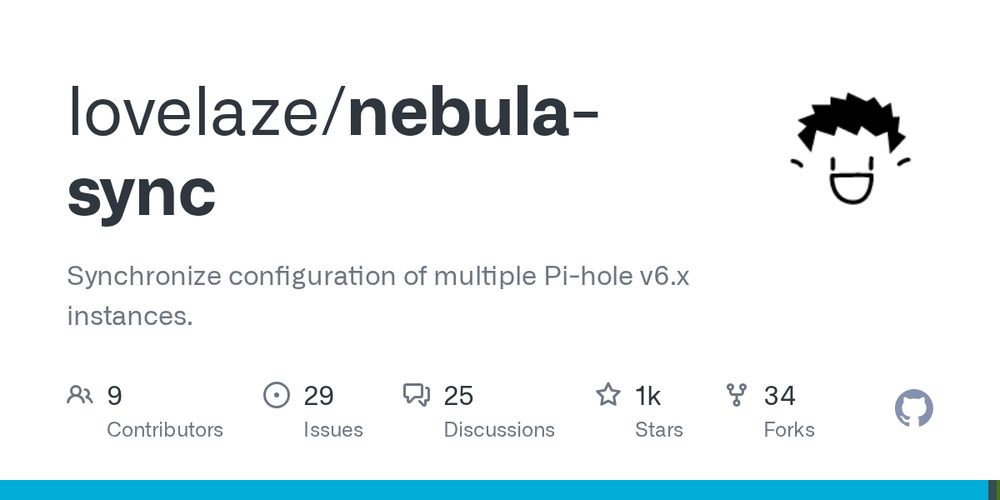Open the Issues label
The image size is (1000, 500).
tap(333, 430)
